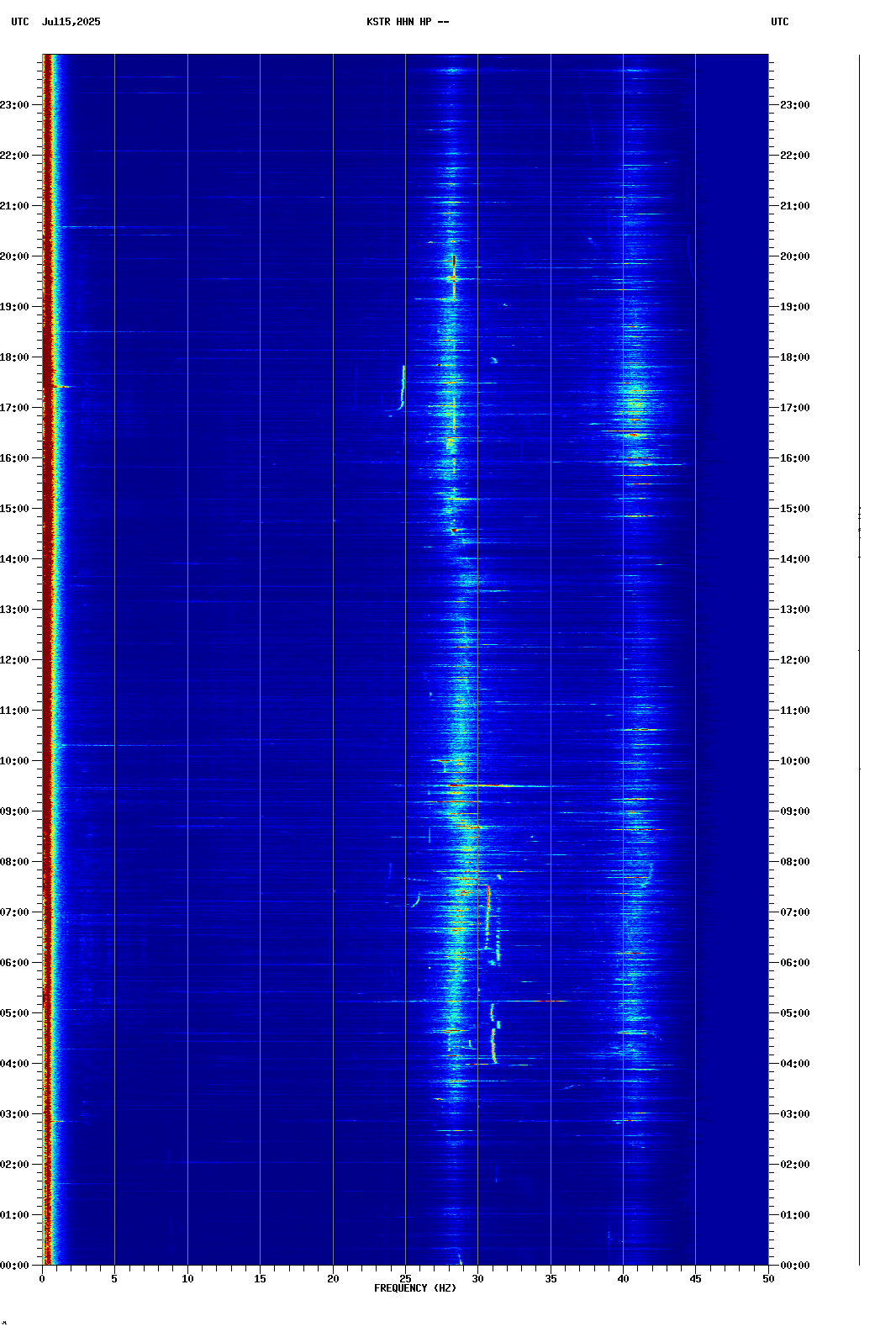Screen dimensions: 896x1332
Task: Click 09:00 on the right time axis
Action: pos(795,811)
